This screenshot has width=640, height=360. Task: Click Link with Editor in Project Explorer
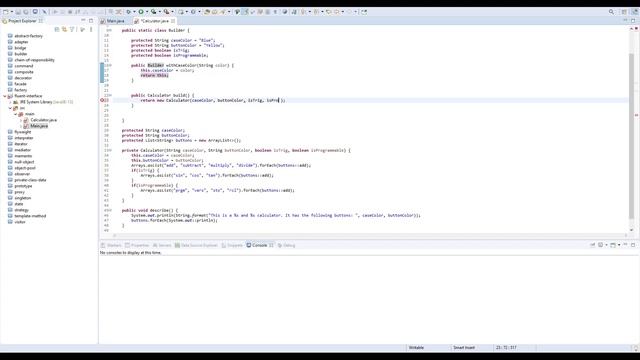coord(64,29)
